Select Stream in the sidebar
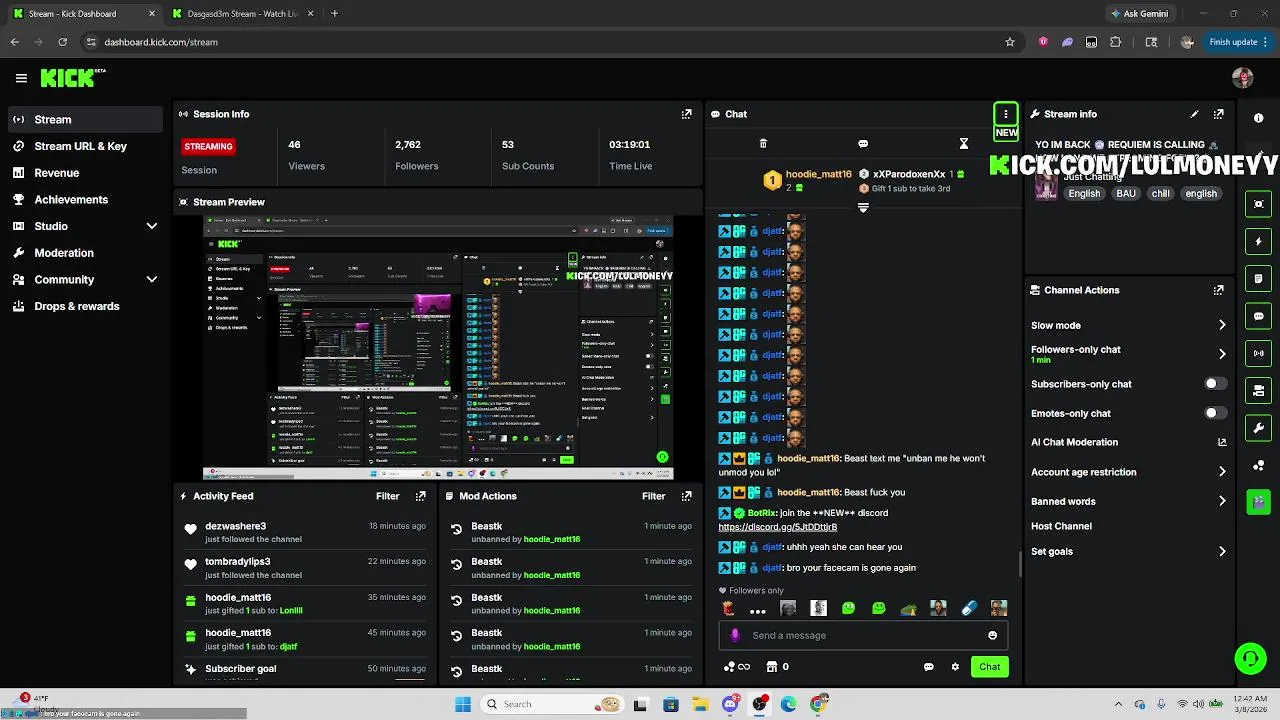Viewport: 1280px width, 720px height. [85, 119]
